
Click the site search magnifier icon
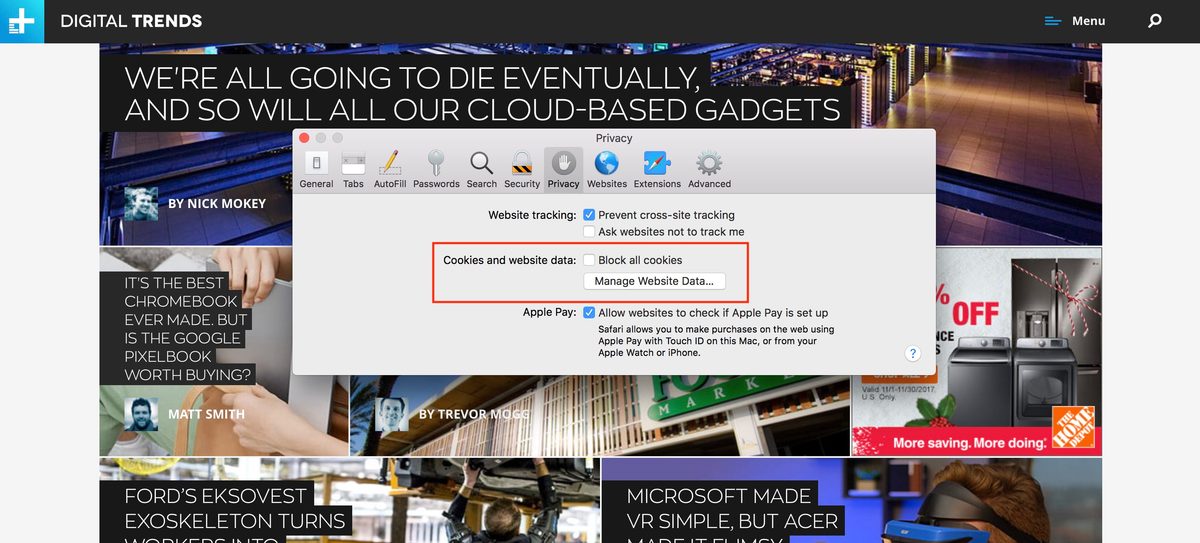1155,21
